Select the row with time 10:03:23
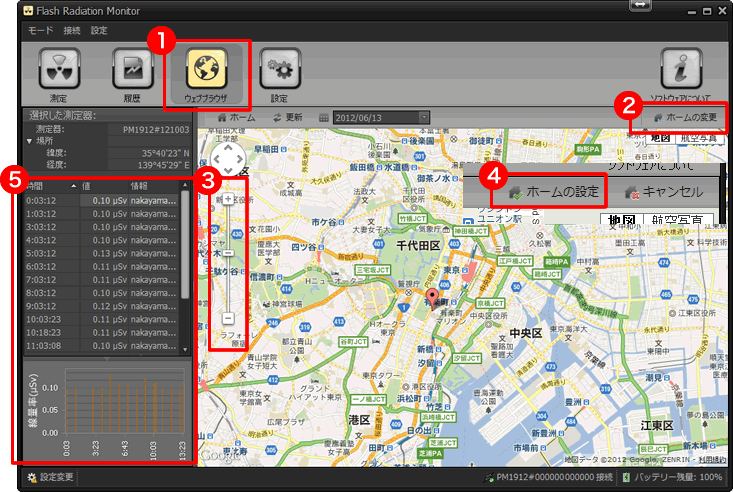733x492 pixels. [102, 319]
